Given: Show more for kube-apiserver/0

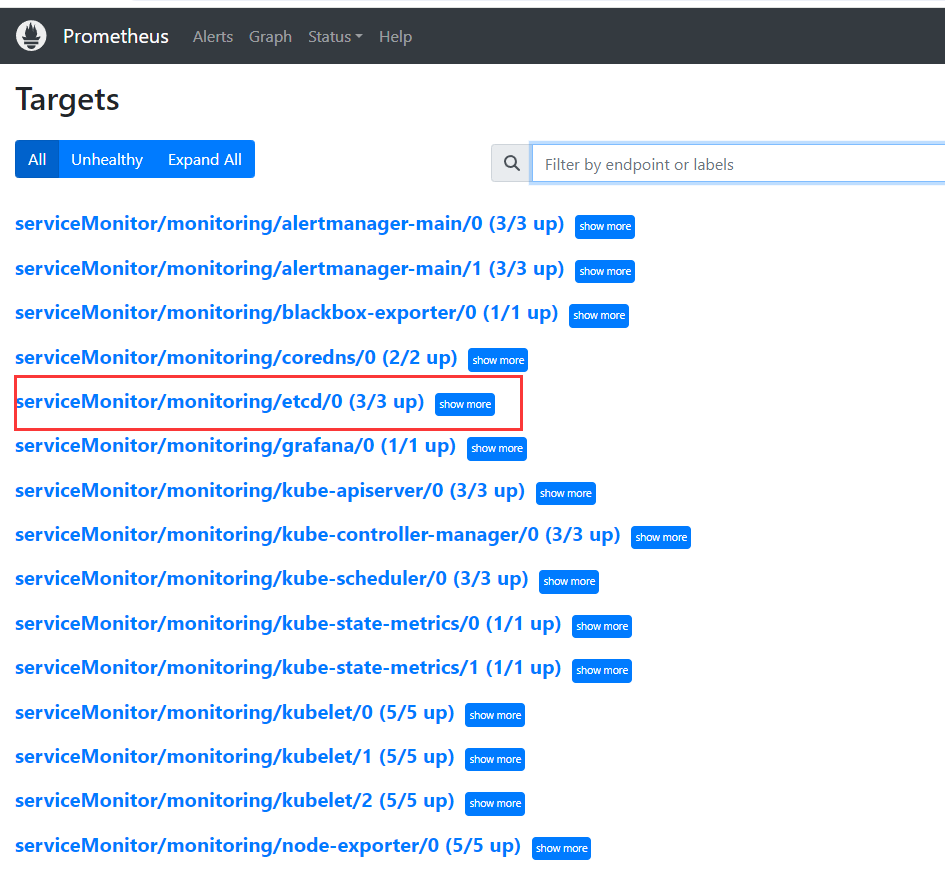Looking at the screenshot, I should pos(565,493).
